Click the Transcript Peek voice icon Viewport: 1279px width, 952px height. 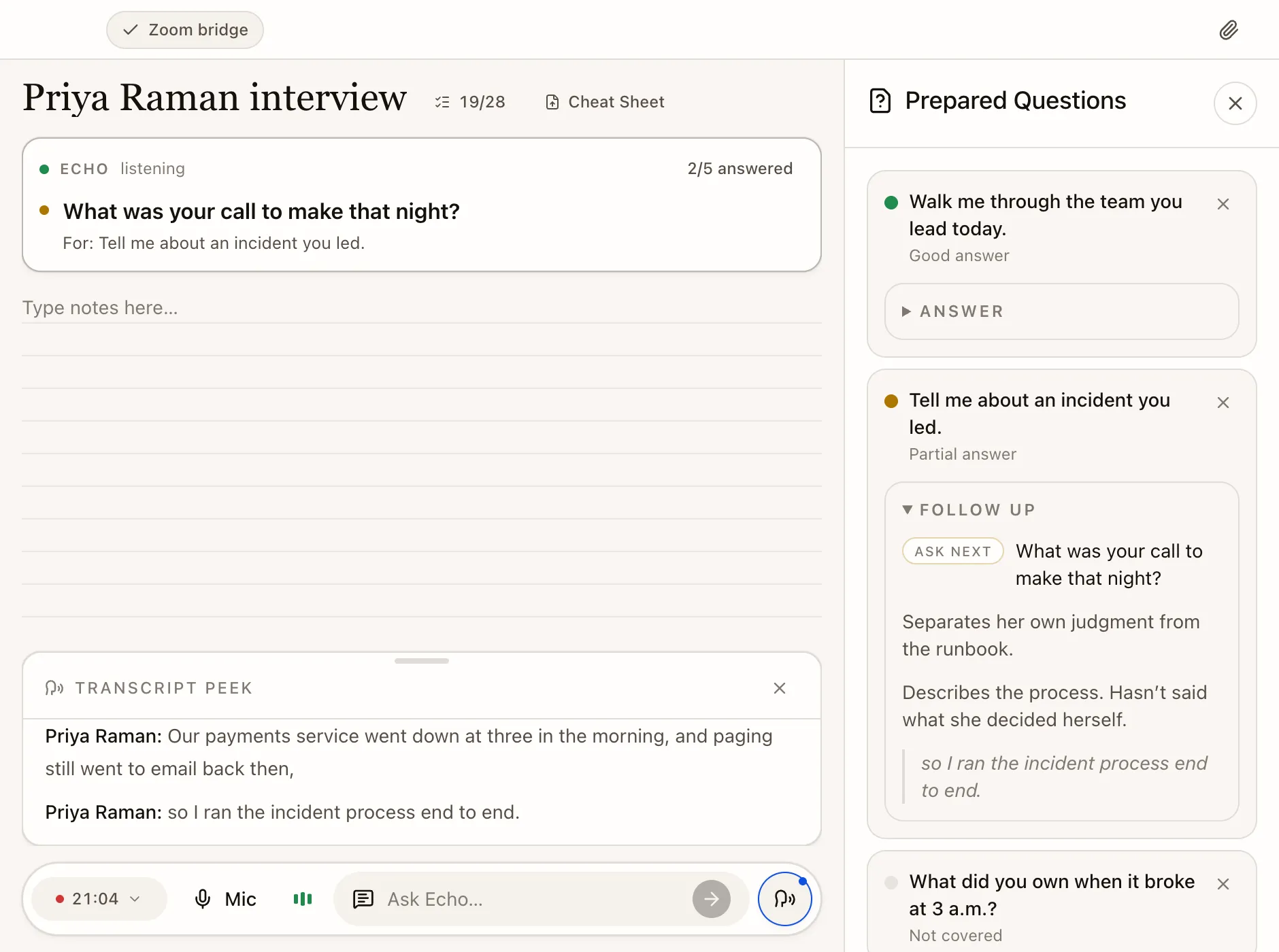tap(54, 688)
